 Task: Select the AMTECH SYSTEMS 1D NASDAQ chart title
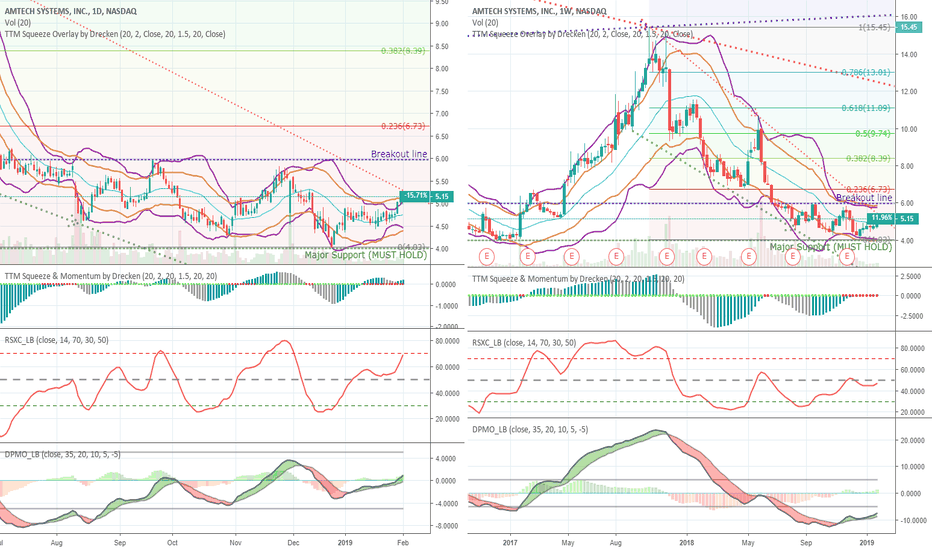click(x=71, y=11)
